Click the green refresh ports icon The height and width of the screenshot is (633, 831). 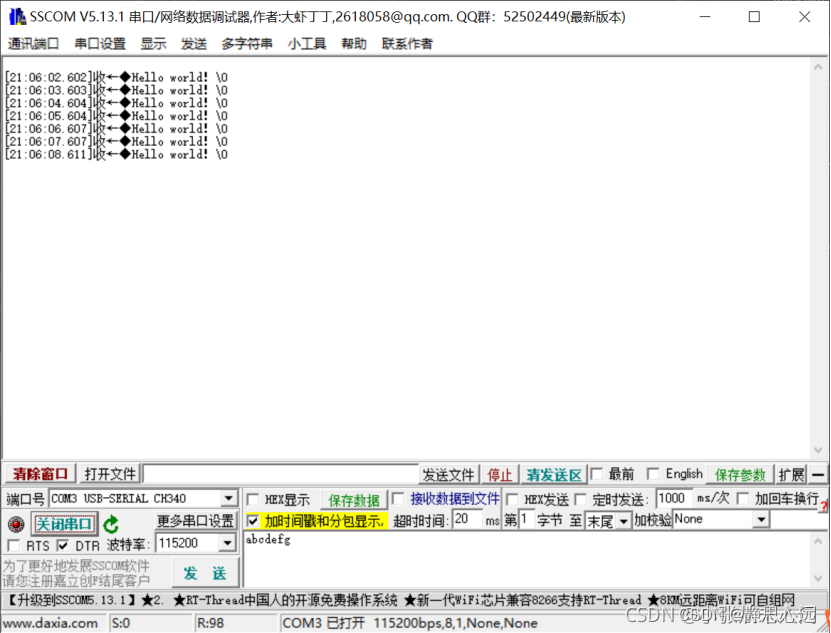pyautogui.click(x=110, y=523)
